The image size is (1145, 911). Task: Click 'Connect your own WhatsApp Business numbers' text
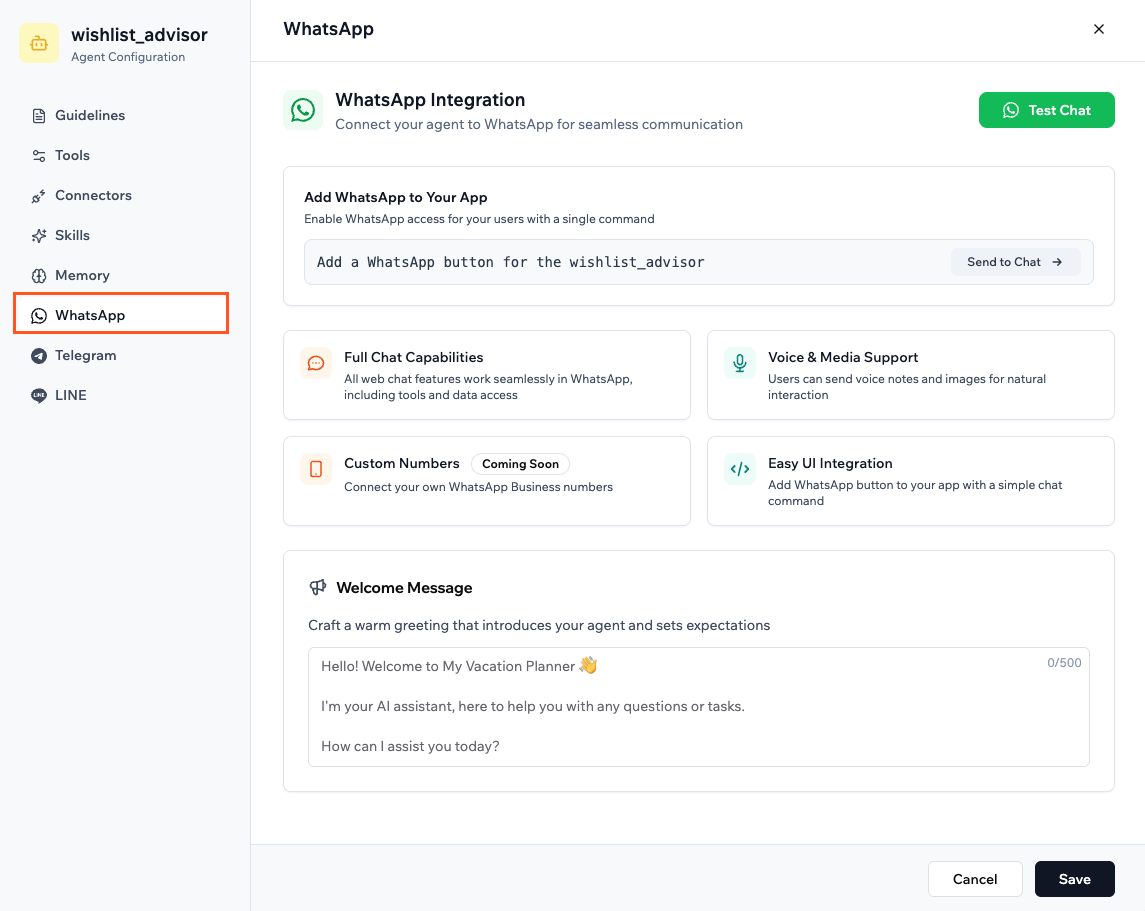pyautogui.click(x=478, y=487)
